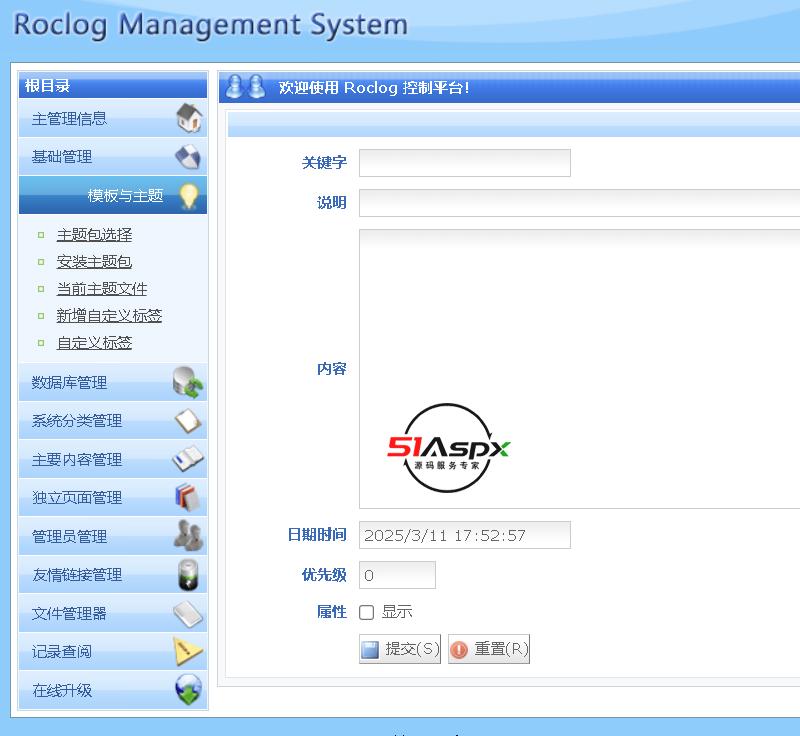Click the 优先级 field showing 0
Screen dimensions: 800x736
(397, 575)
